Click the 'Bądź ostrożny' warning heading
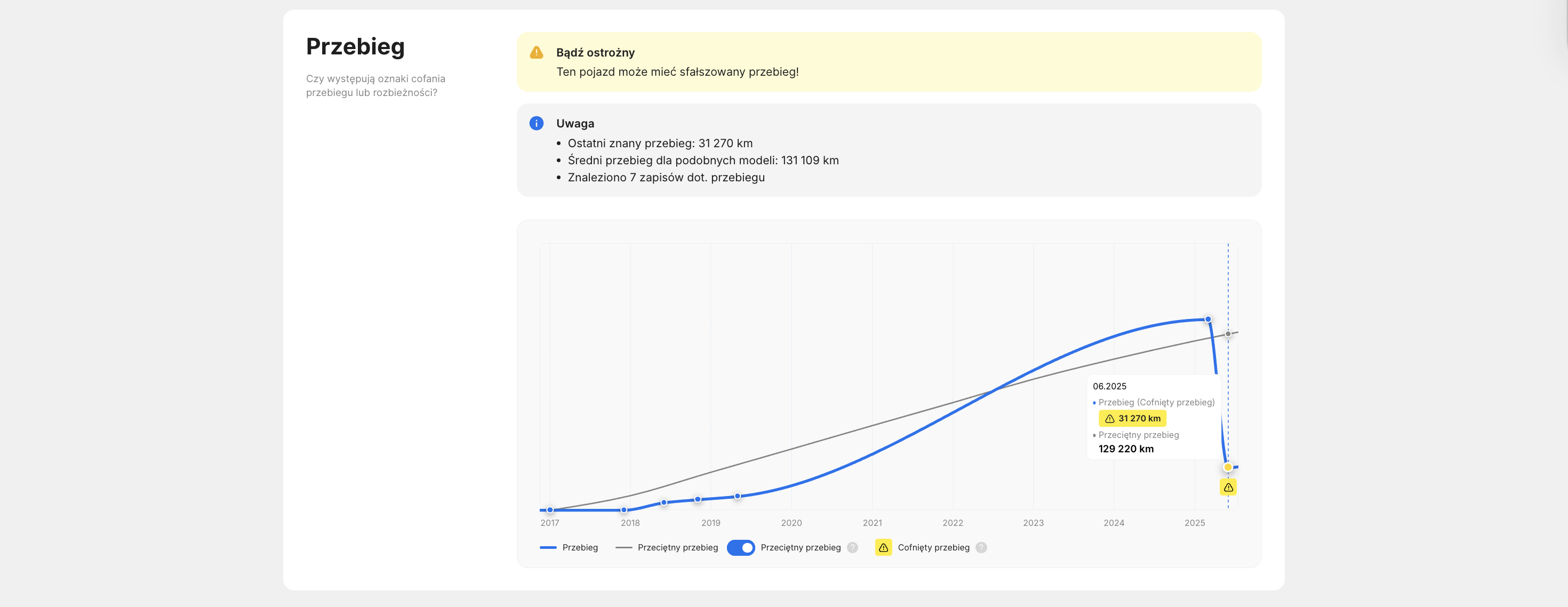1568x607 pixels. coord(595,53)
